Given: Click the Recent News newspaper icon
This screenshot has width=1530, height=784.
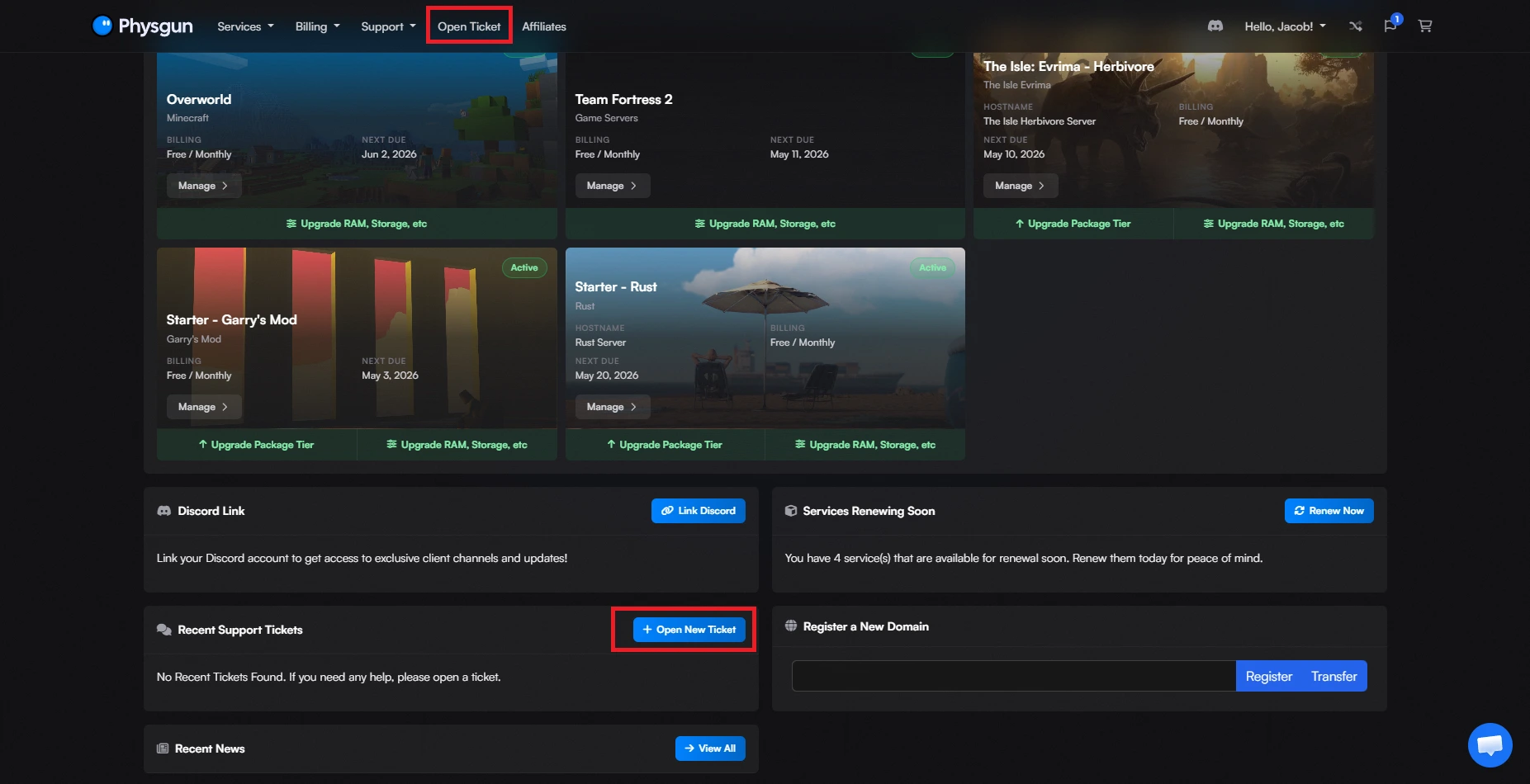Looking at the screenshot, I should click(163, 749).
